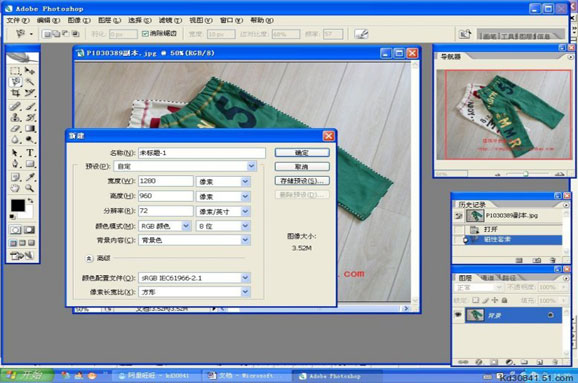The height and width of the screenshot is (383, 578).
Task: Select the Dodge tool
Action: pyautogui.click(x=30, y=140)
